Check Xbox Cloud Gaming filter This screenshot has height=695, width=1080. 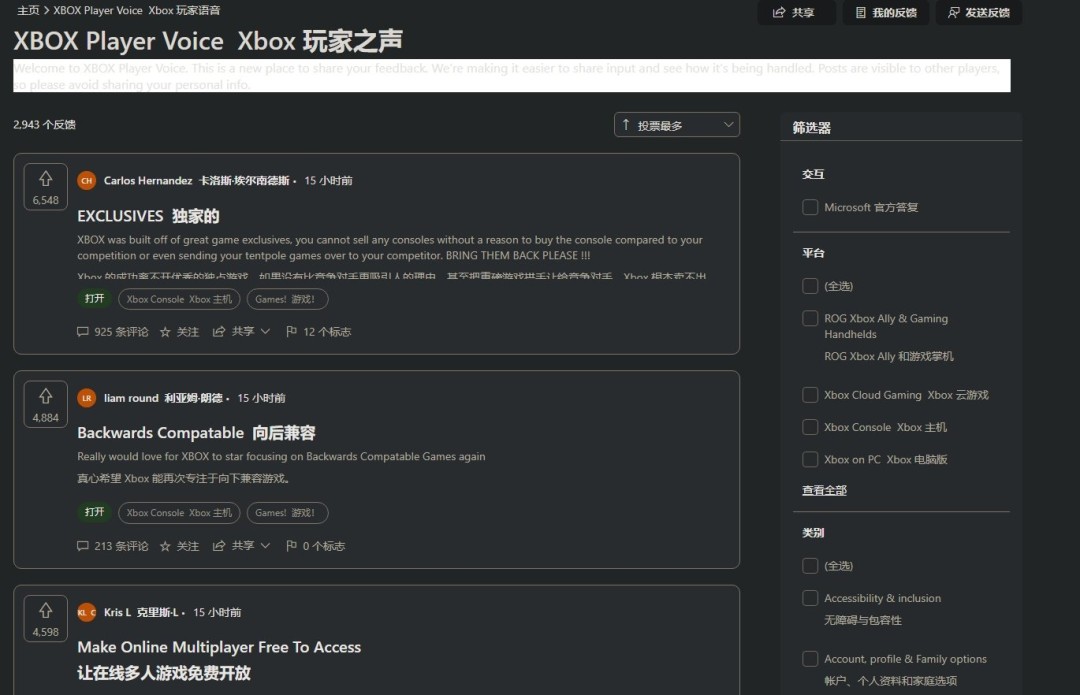pos(810,395)
